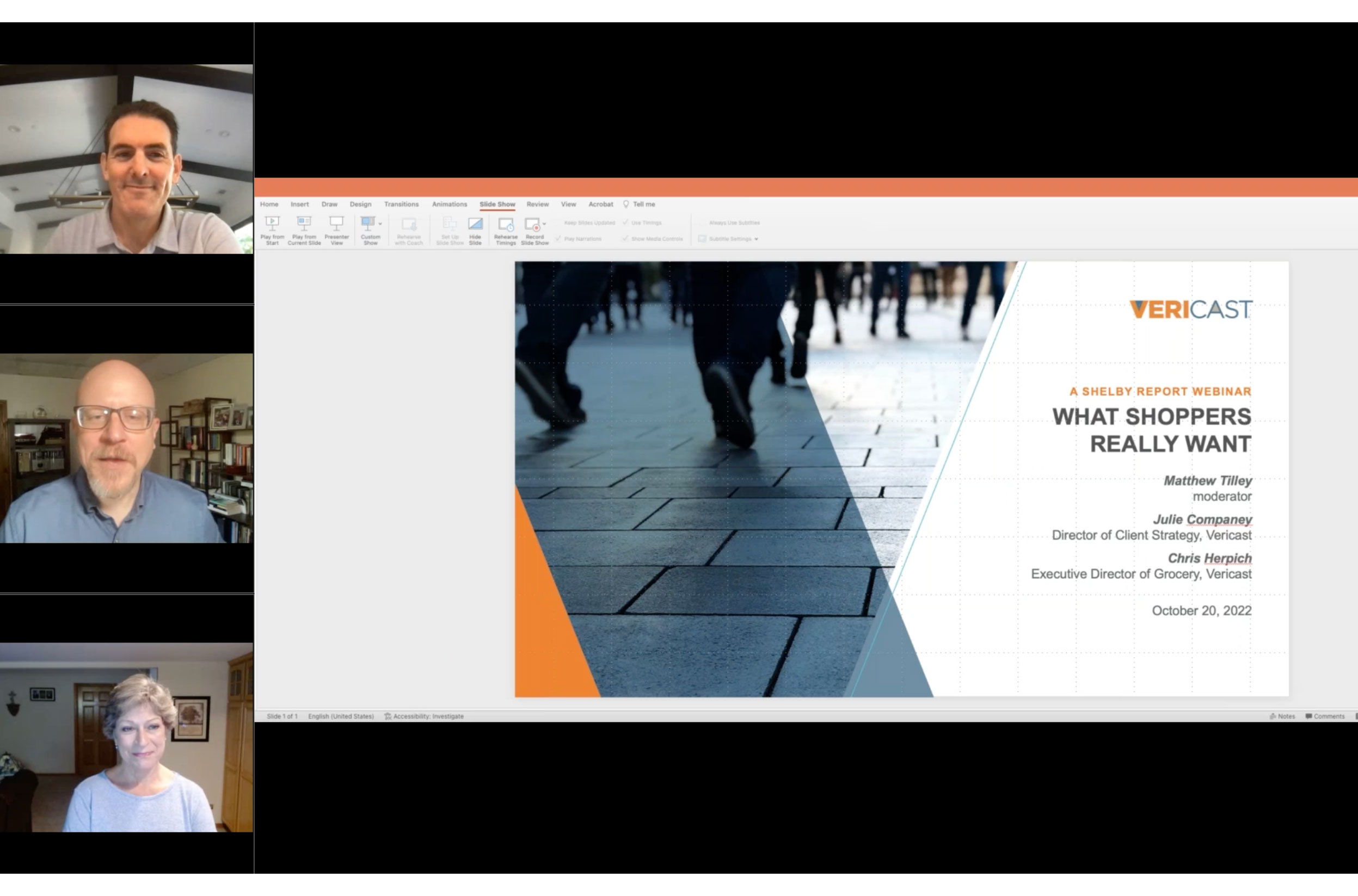Click the name 'Matthew Tilley'
The width and height of the screenshot is (1358, 896).
(1208, 480)
